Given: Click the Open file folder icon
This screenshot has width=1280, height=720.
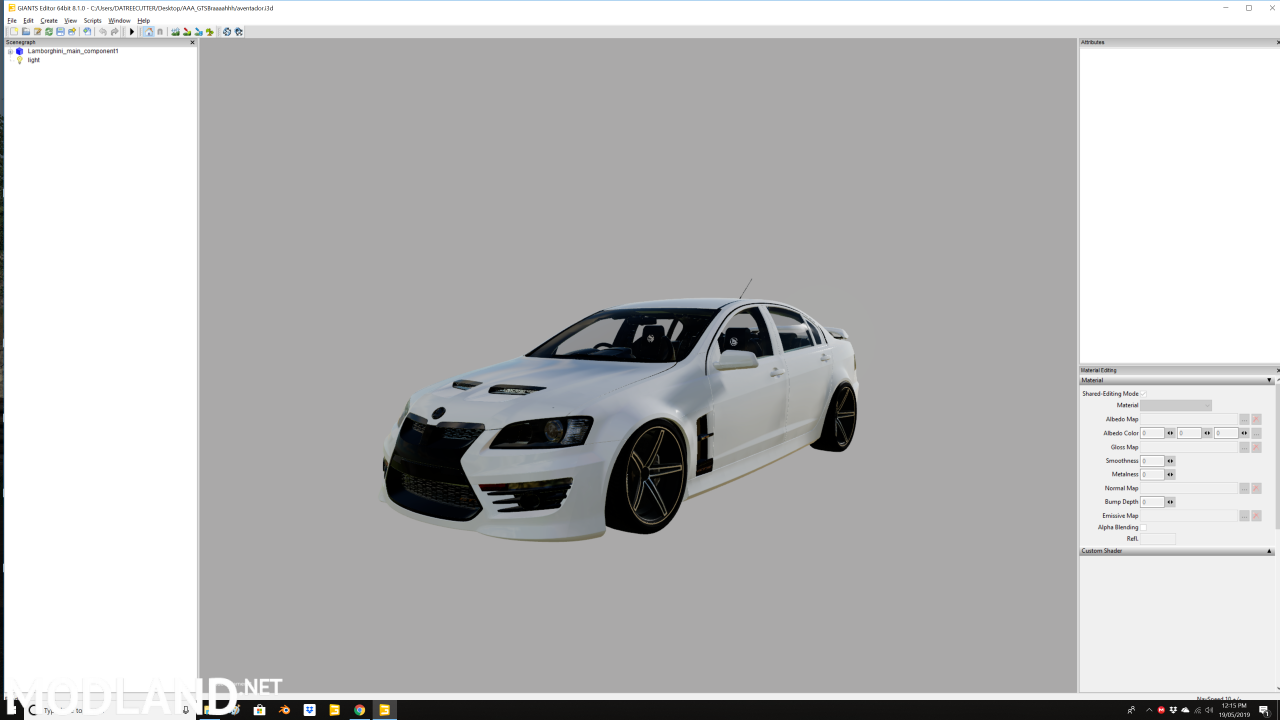Looking at the screenshot, I should tap(26, 32).
